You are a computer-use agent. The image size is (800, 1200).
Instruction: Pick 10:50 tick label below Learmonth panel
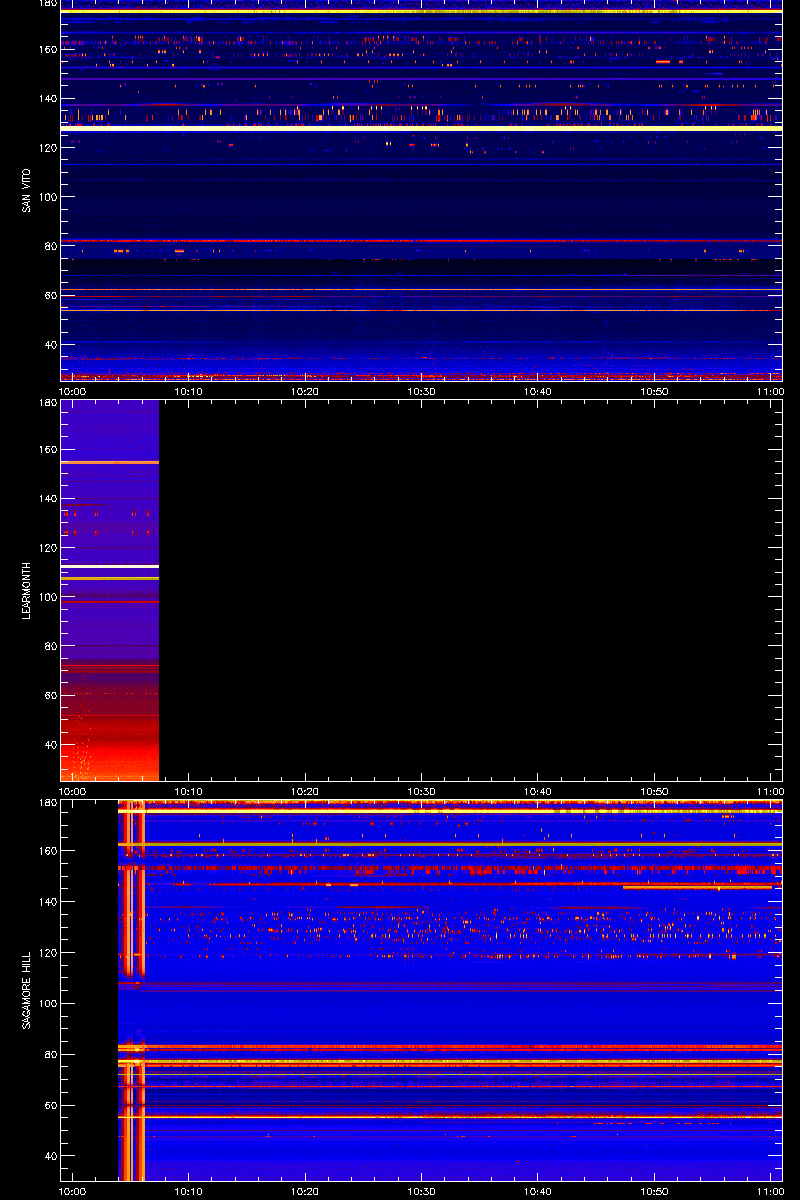pyautogui.click(x=655, y=791)
